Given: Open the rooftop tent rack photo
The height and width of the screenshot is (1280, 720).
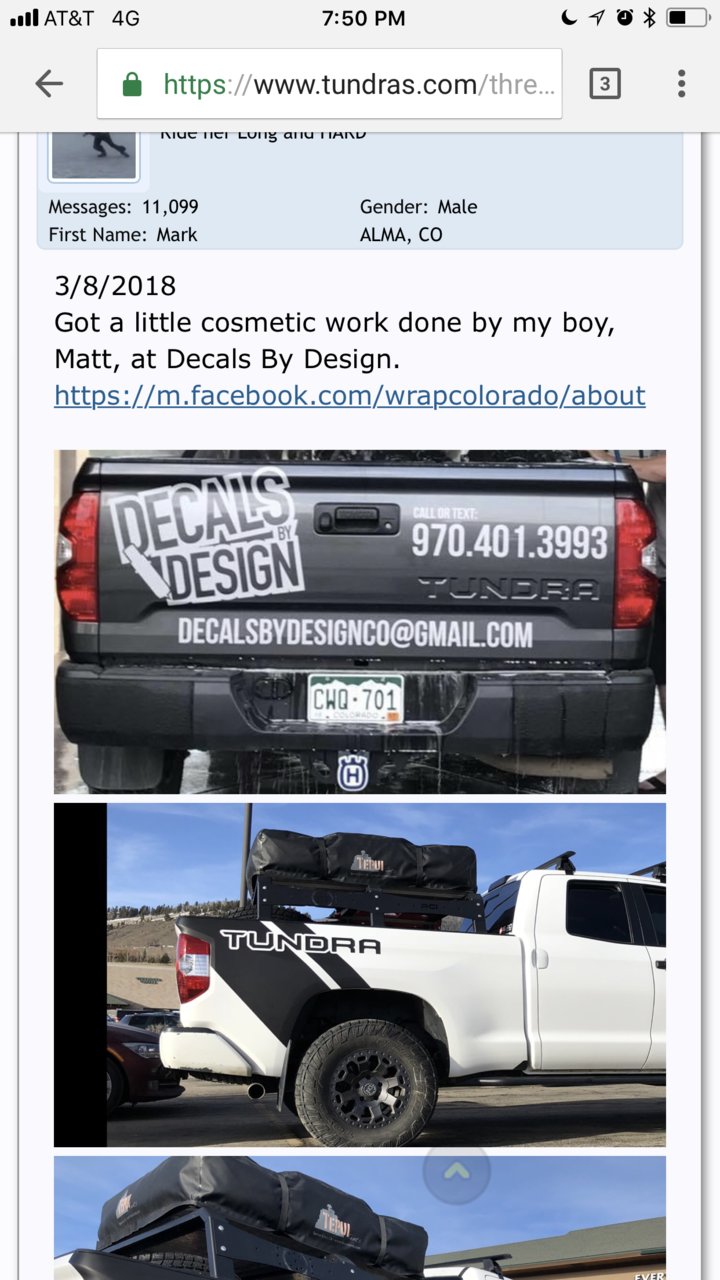Looking at the screenshot, I should pos(360,1218).
